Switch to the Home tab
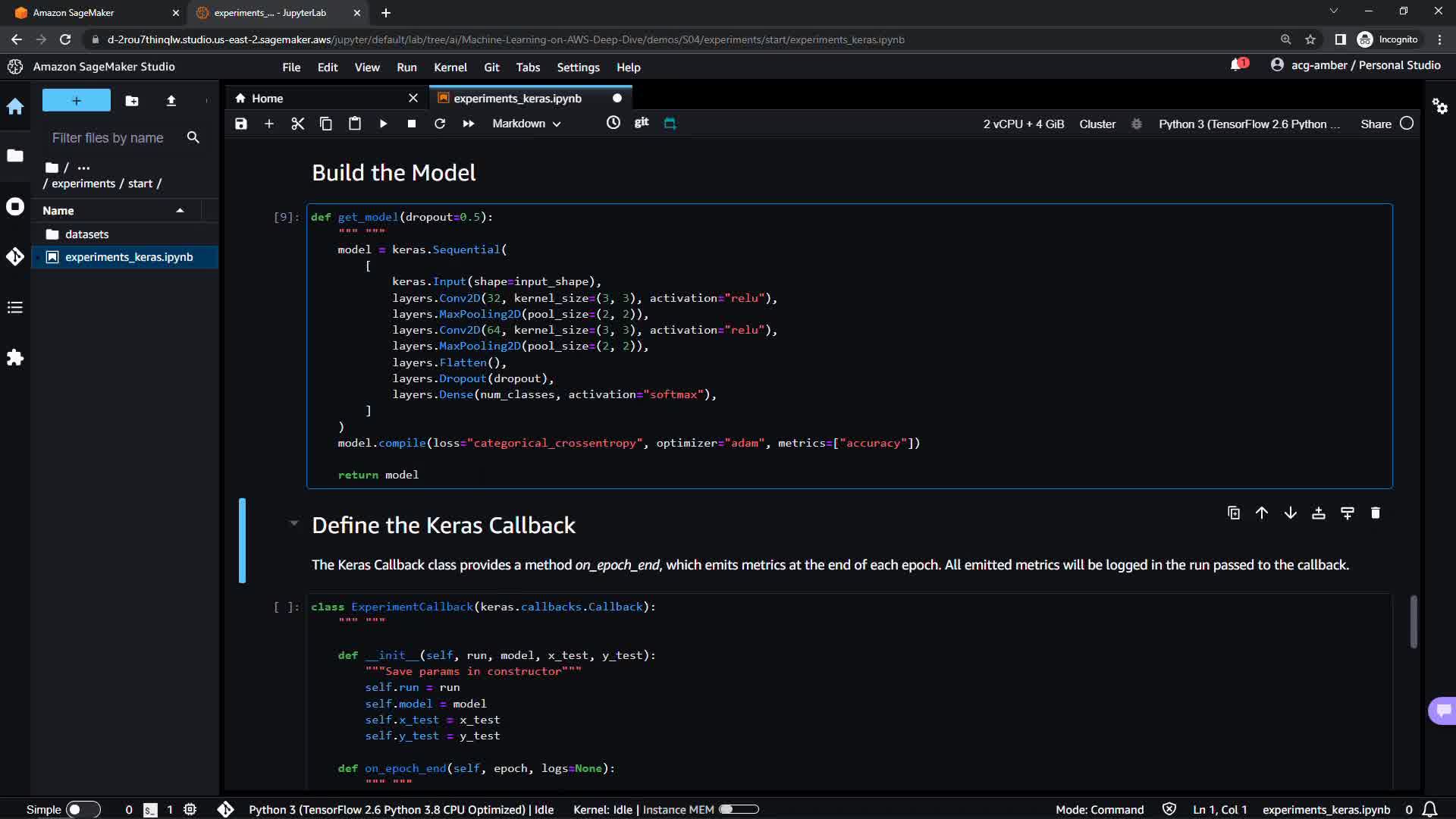This screenshot has height=819, width=1456. (267, 99)
